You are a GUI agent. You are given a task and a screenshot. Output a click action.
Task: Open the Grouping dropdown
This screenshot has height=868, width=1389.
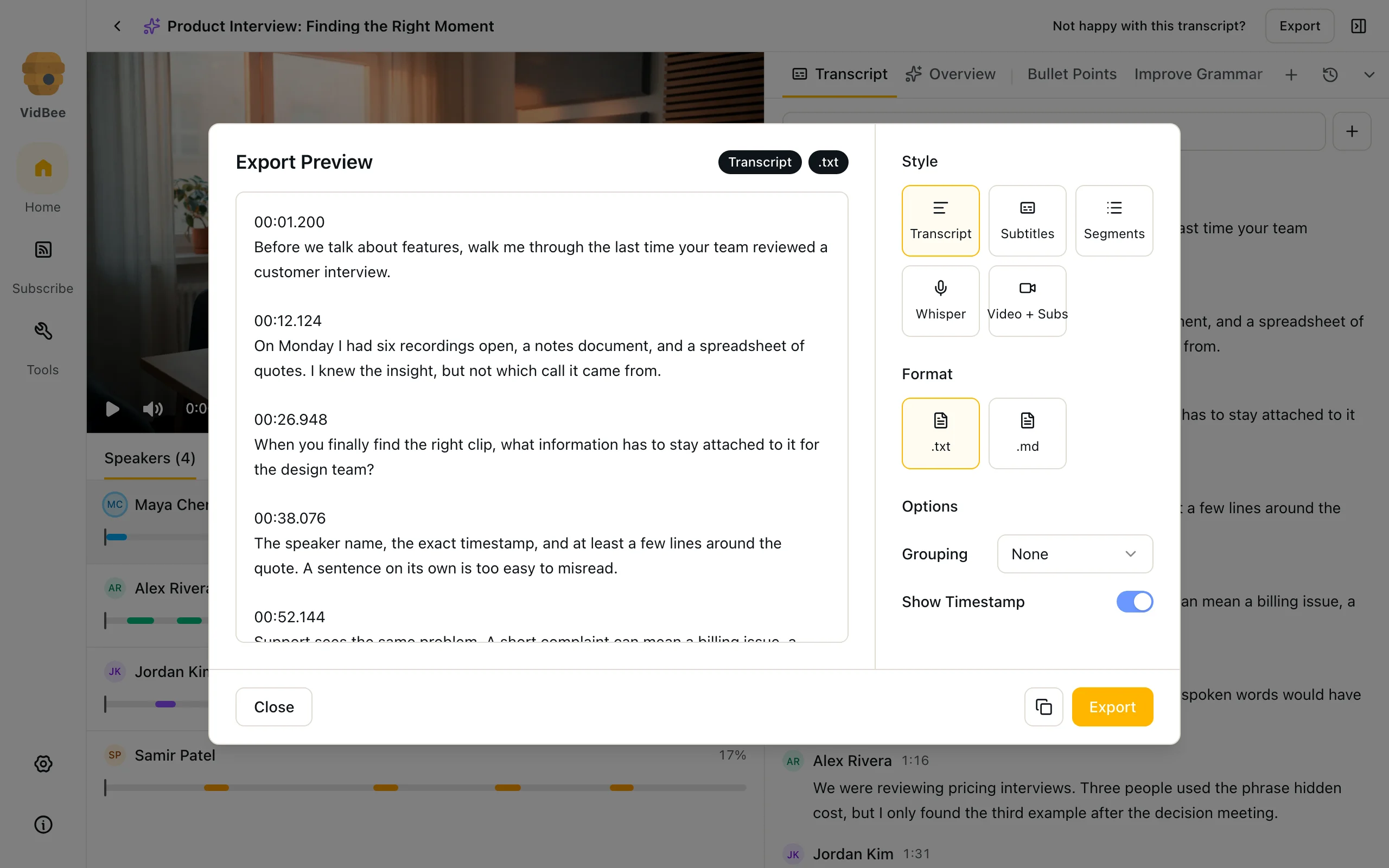click(x=1074, y=554)
